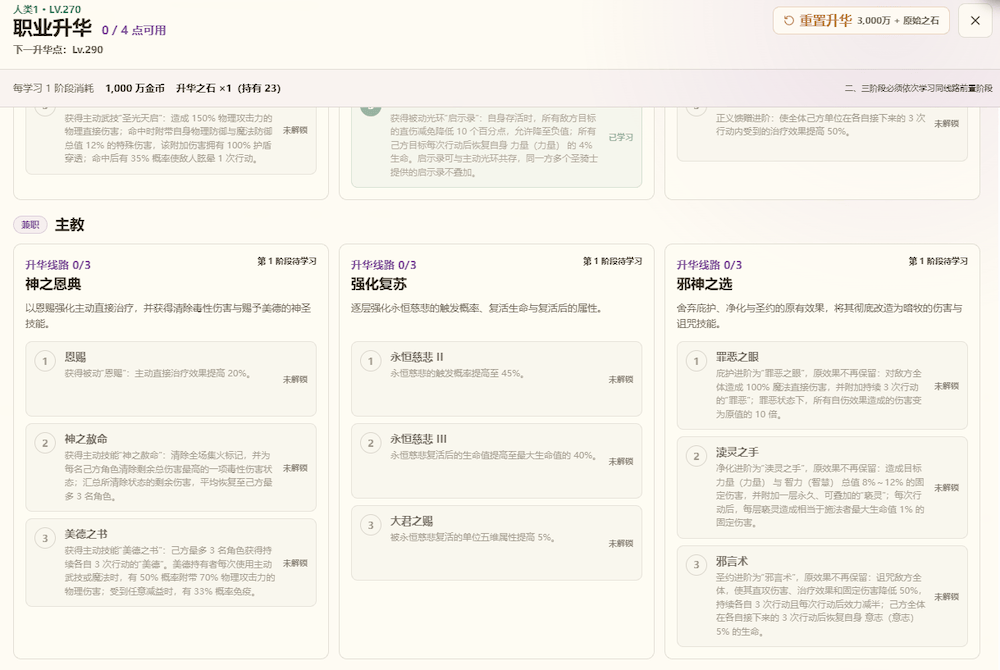This screenshot has height=670, width=1000.
Task: Click 第 1 阶段待学习 in the 强化复苏 card
Action: [613, 261]
